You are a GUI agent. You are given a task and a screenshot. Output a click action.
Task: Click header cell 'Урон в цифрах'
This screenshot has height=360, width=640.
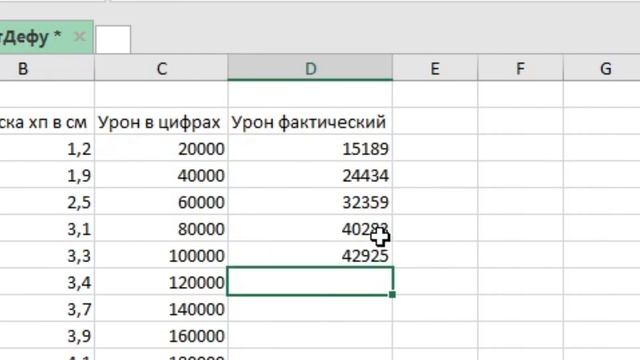(x=161, y=121)
